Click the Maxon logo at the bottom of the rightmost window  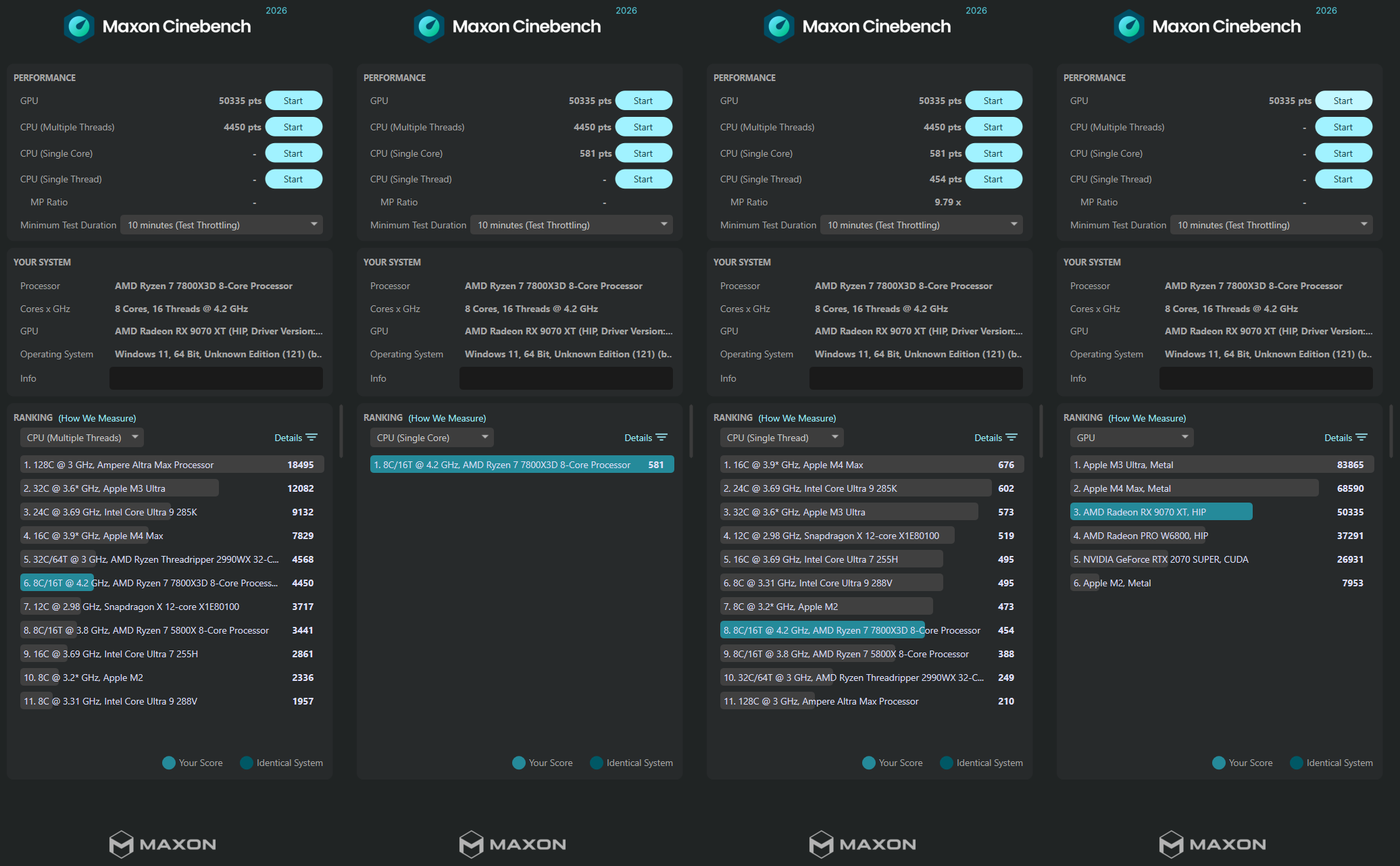pyautogui.click(x=1213, y=844)
